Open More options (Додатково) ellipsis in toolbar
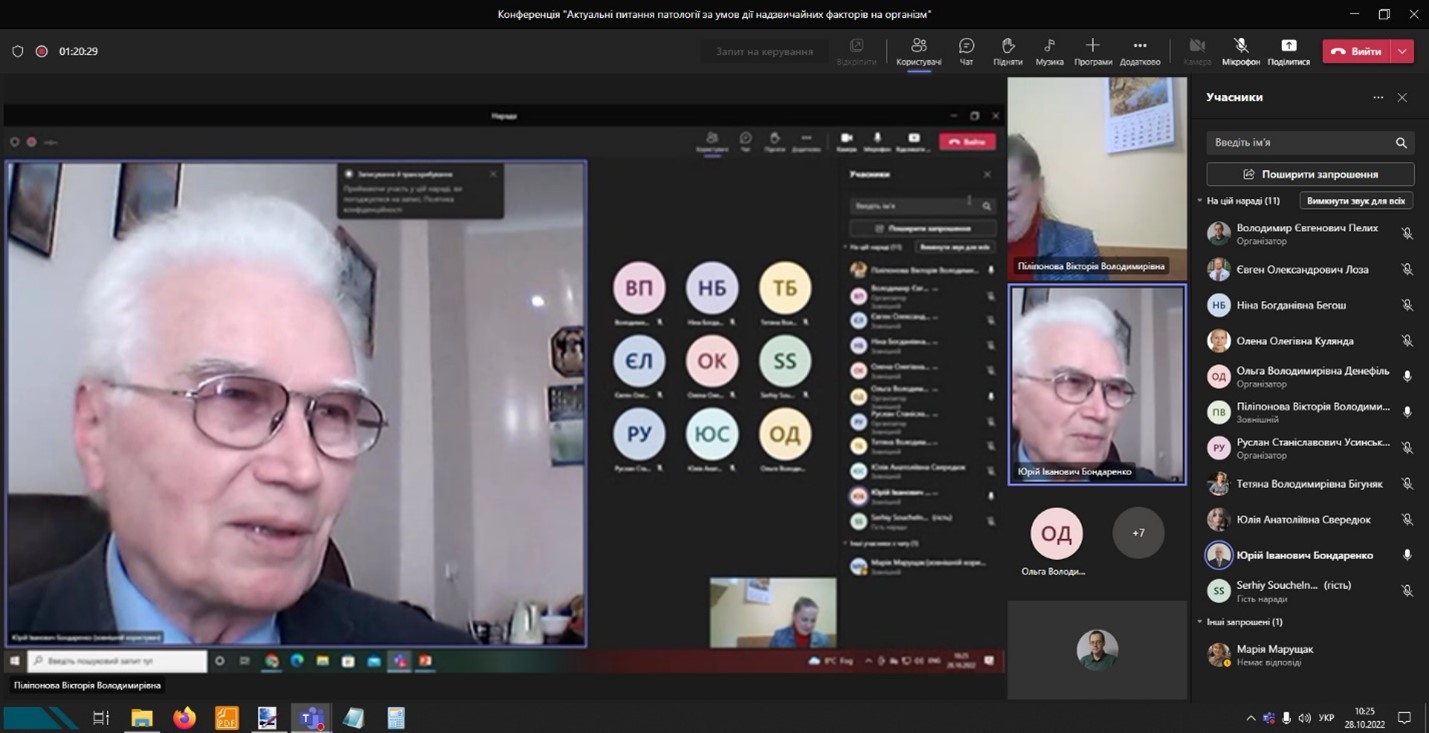 [1139, 47]
